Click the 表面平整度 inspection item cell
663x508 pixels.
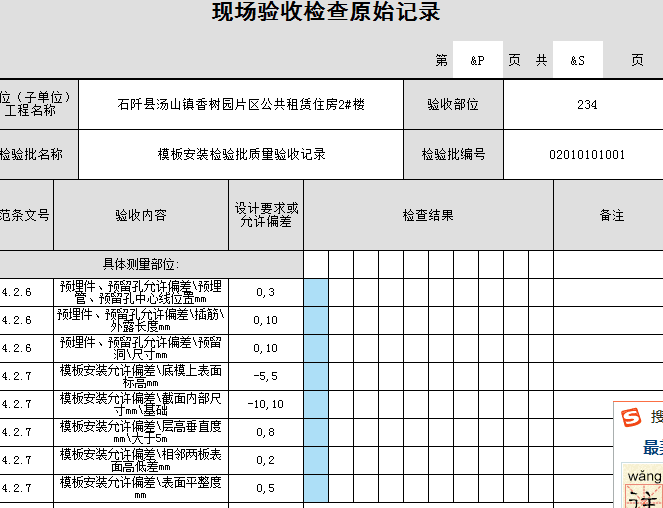click(x=141, y=488)
